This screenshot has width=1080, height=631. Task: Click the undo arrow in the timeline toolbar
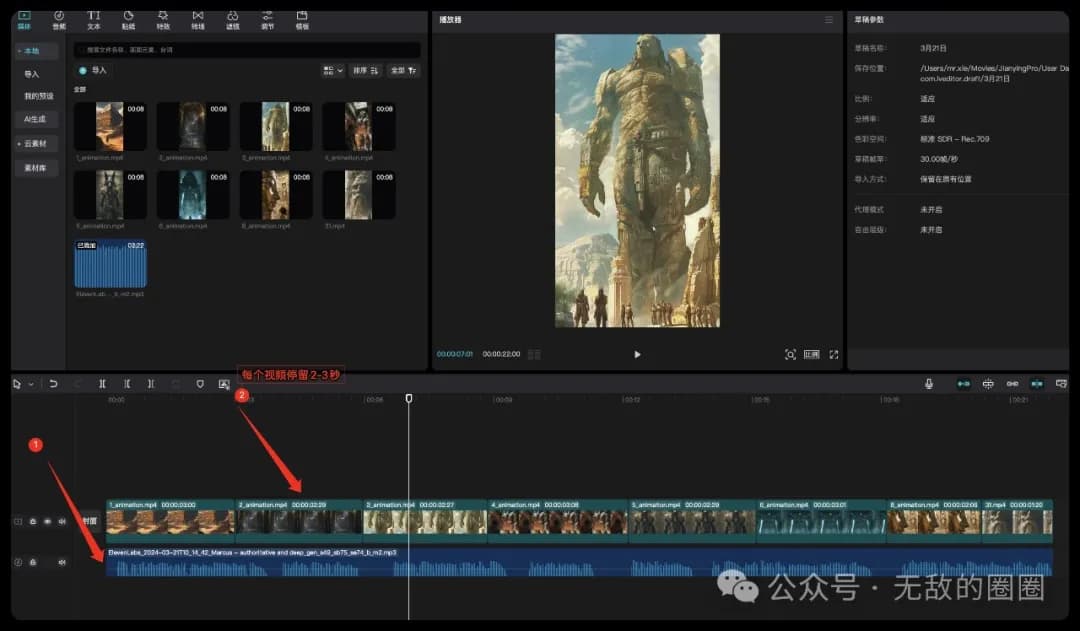coord(53,384)
